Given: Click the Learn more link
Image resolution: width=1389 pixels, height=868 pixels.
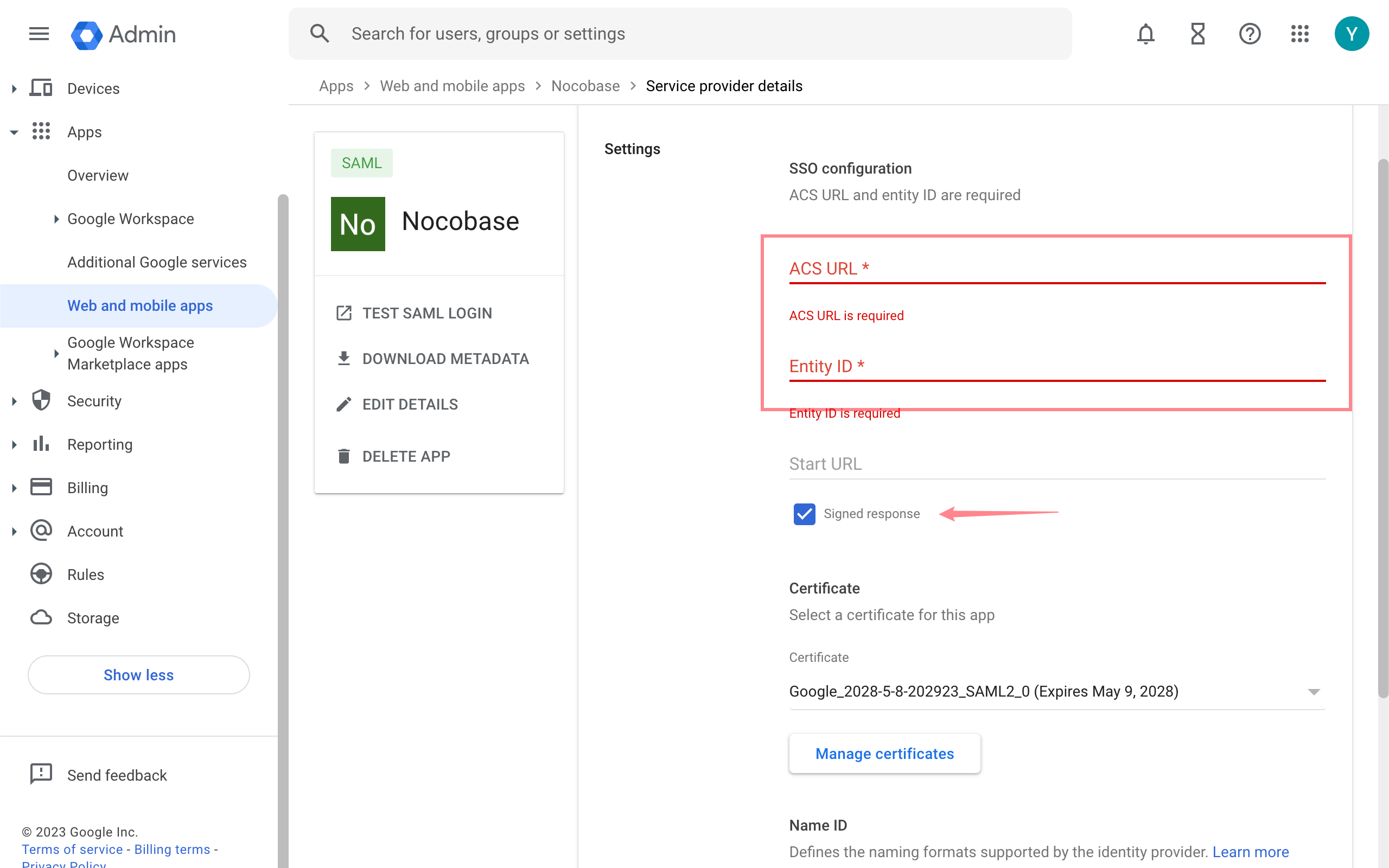Looking at the screenshot, I should click(x=1250, y=852).
